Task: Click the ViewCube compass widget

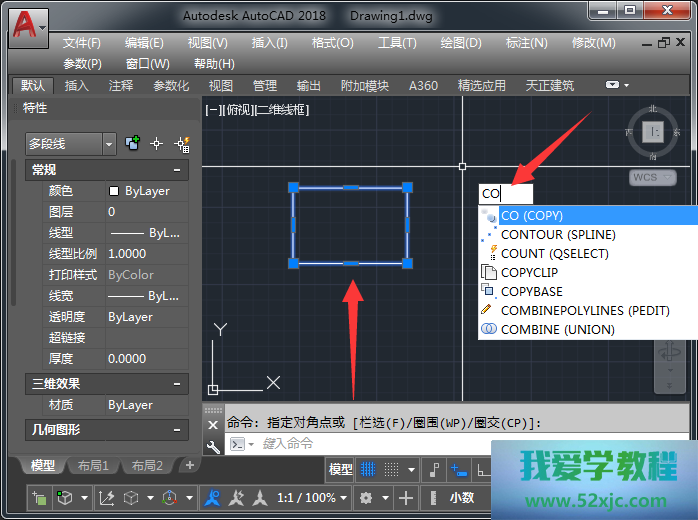Action: tap(652, 133)
